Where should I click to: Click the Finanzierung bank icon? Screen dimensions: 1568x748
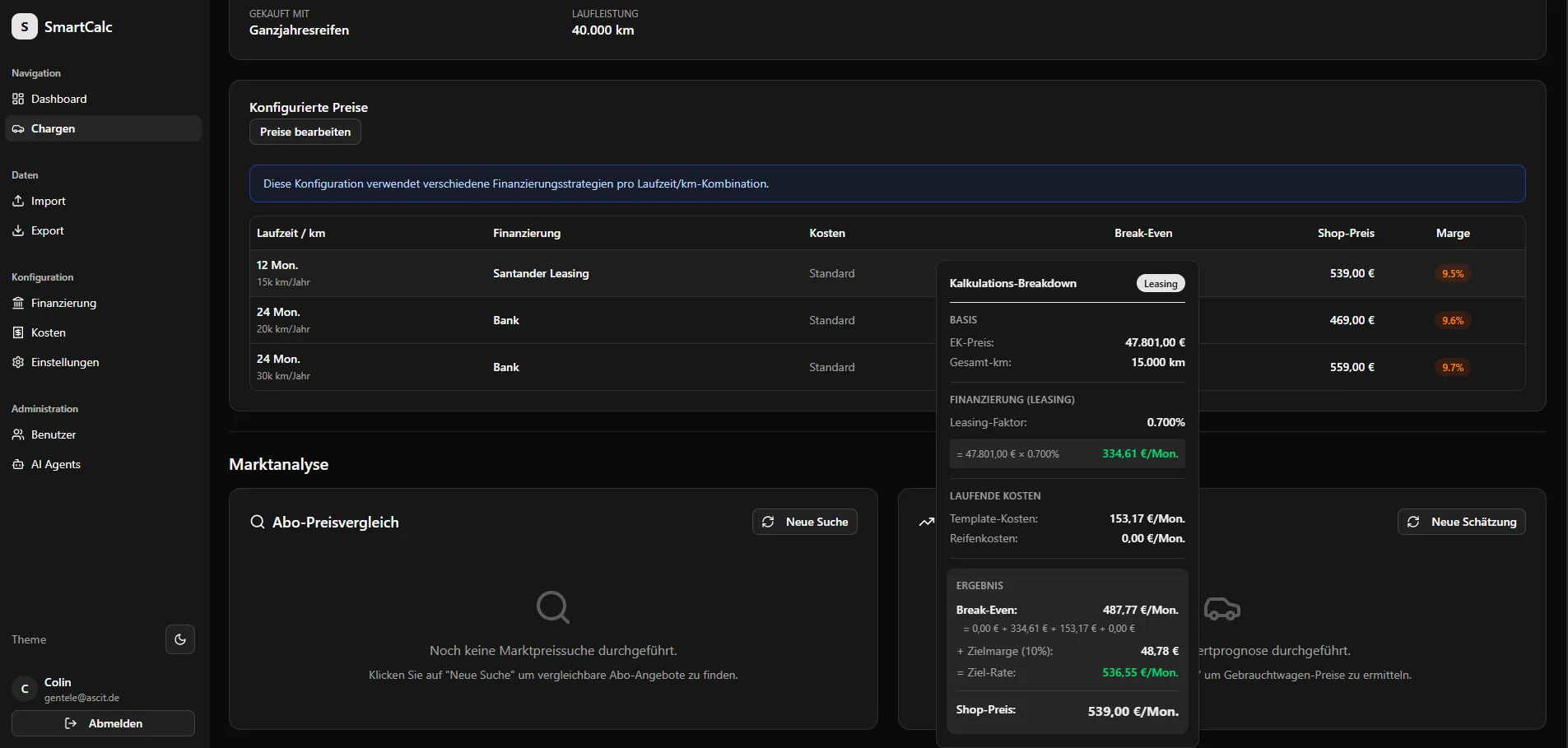coord(18,303)
